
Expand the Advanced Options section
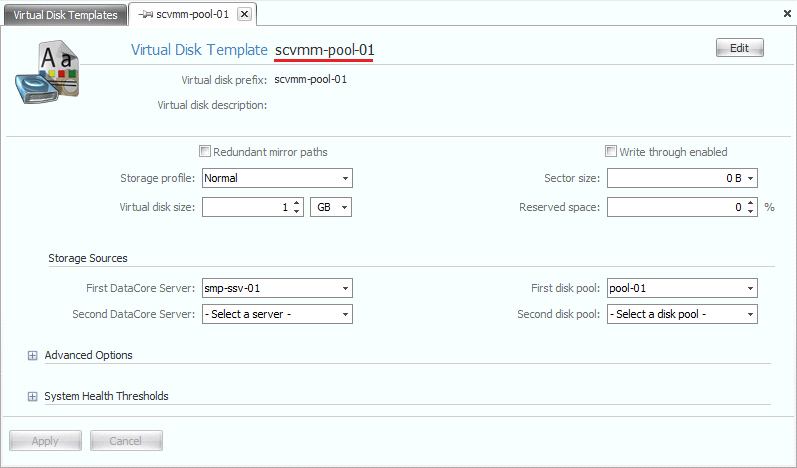33,355
